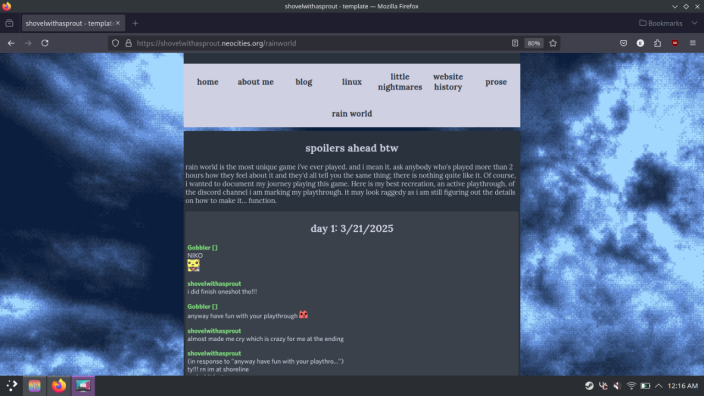Image resolution: width=704 pixels, height=396 pixels.
Task: Save page to Pocket icon
Action: tap(623, 43)
